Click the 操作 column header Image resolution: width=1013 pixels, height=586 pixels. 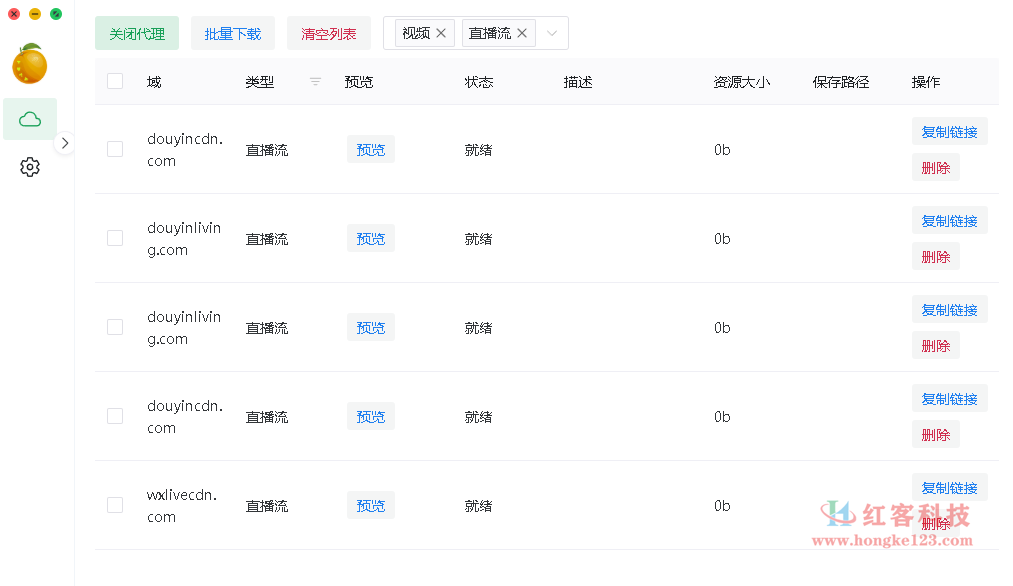coord(926,81)
